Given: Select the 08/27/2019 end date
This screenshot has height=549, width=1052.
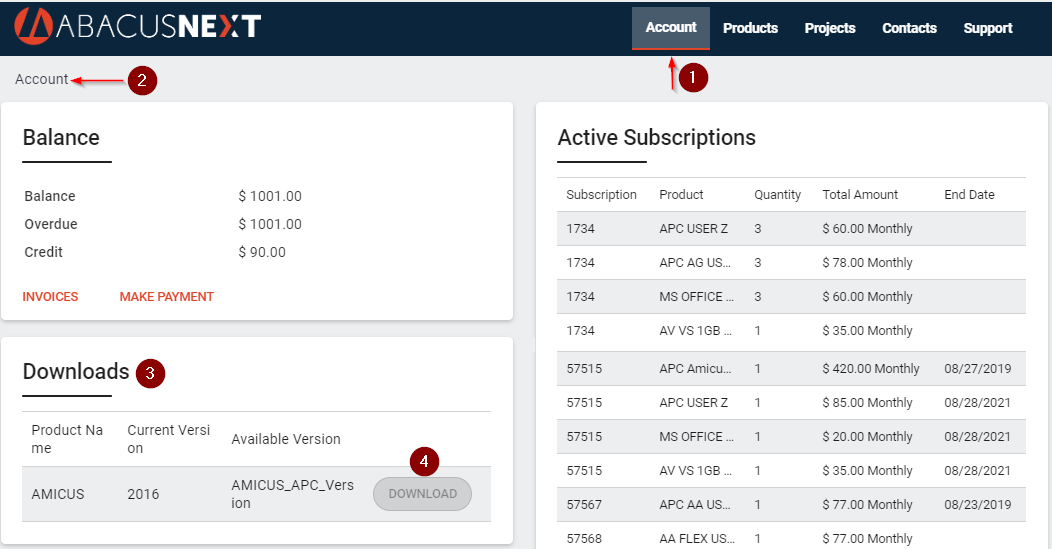Looking at the screenshot, I should (978, 368).
